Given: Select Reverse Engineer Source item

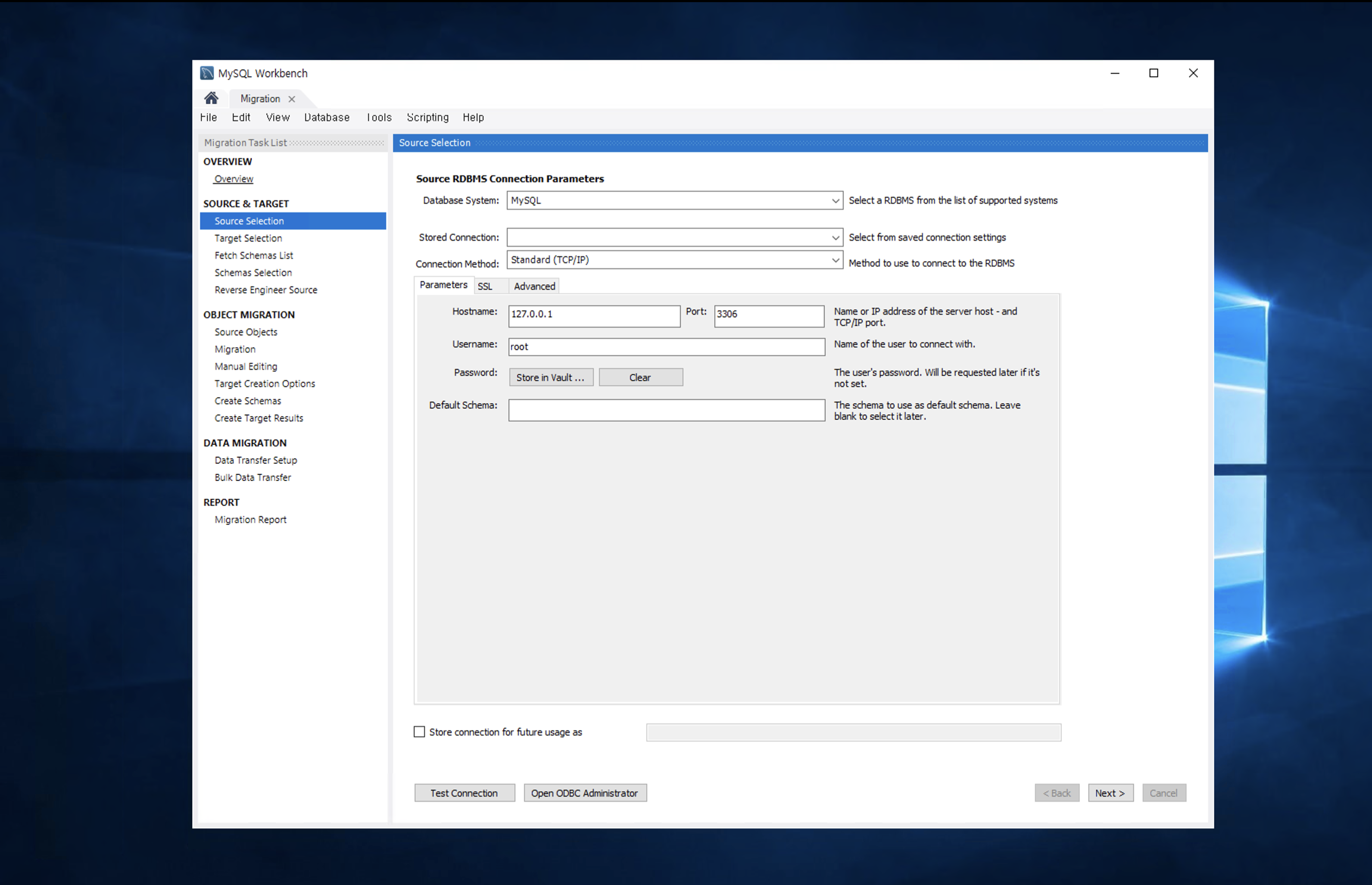Looking at the screenshot, I should [266, 290].
